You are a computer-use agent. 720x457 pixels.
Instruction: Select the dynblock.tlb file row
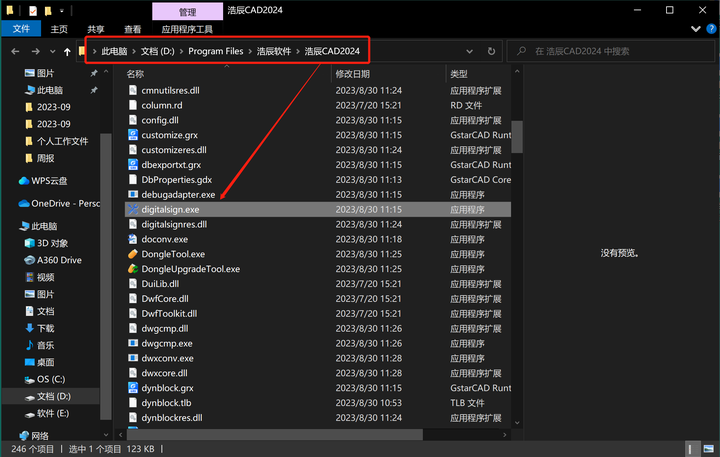click(318, 403)
